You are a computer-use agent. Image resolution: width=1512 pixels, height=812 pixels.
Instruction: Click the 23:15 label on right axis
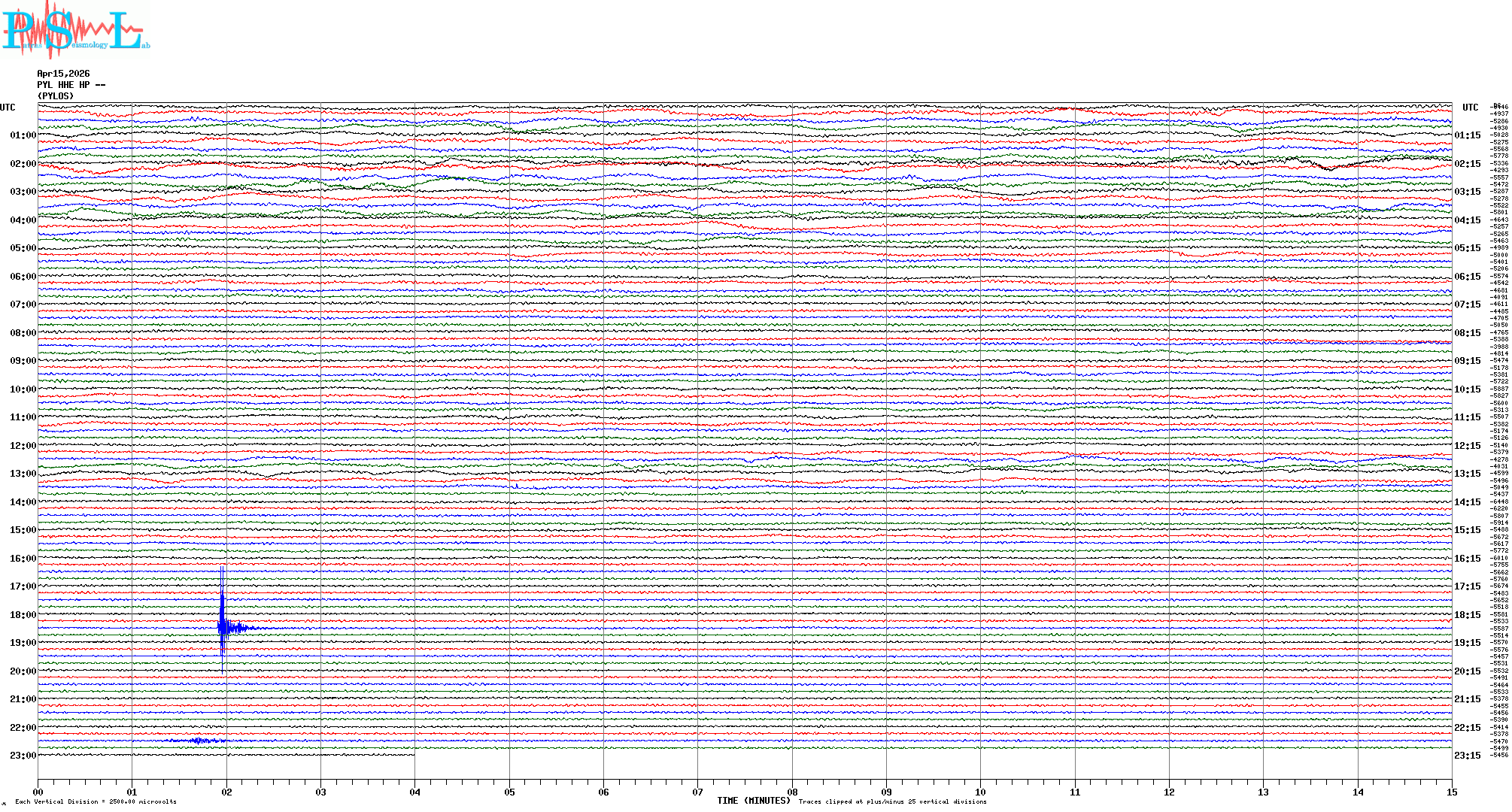[x=1467, y=756]
